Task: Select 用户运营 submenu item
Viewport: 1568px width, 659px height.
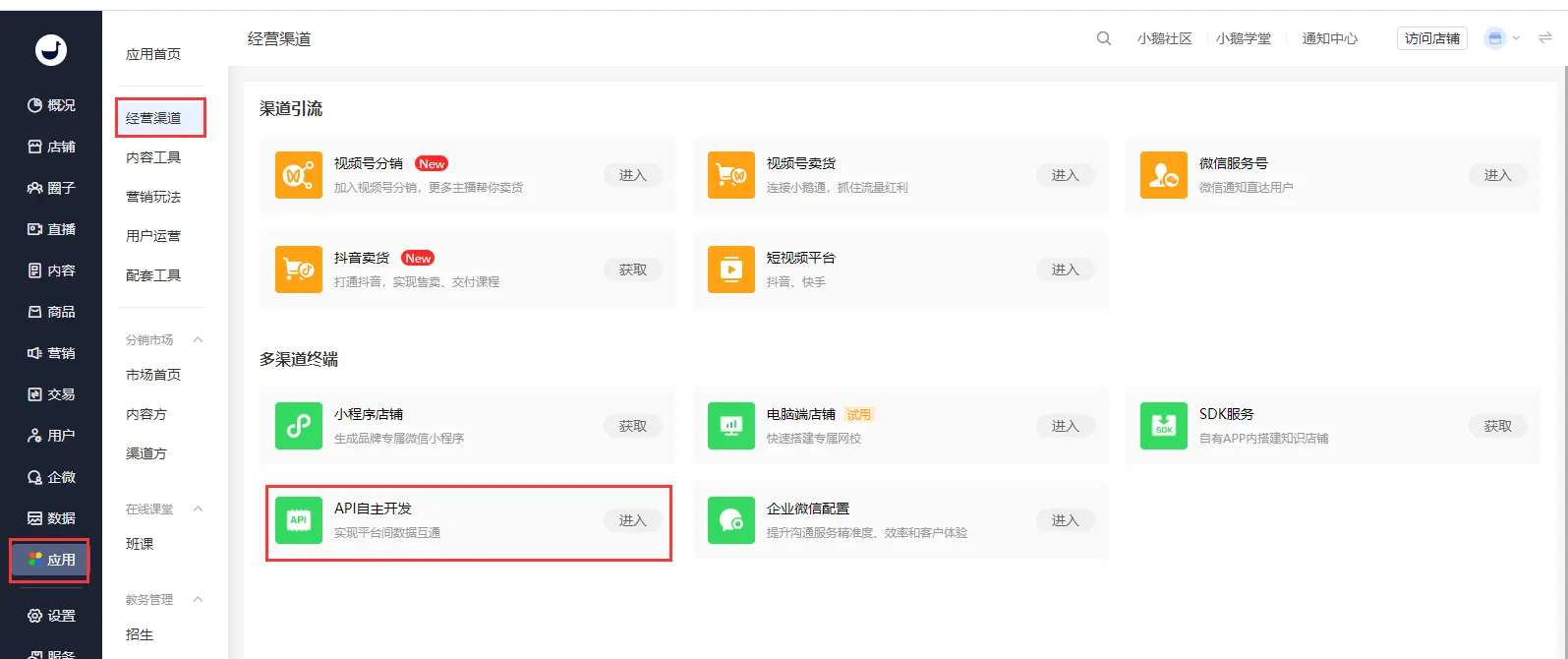Action: (153, 236)
